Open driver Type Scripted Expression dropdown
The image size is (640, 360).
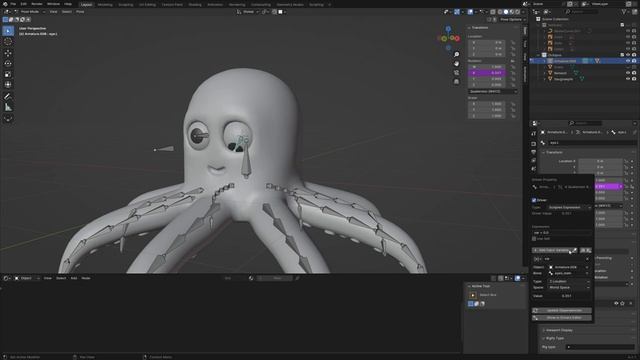tap(569, 207)
